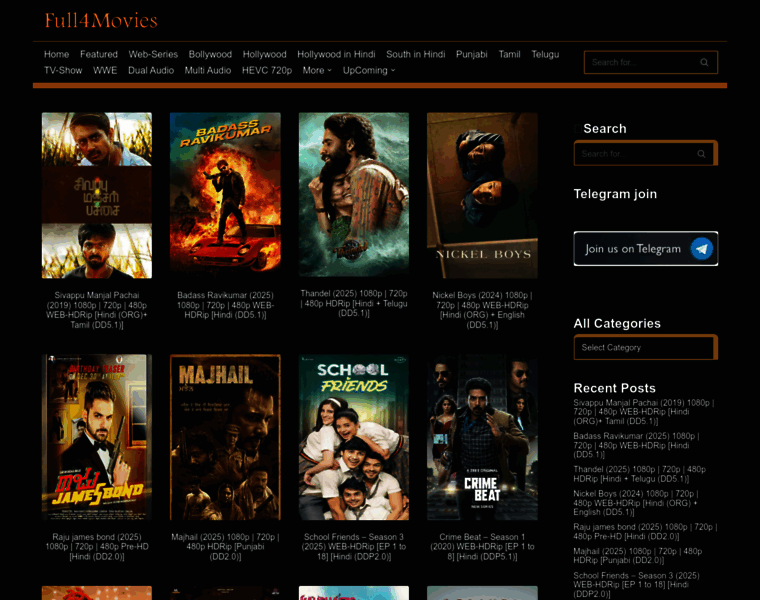Image resolution: width=760 pixels, height=600 pixels.
Task: Expand the More menu dropdown
Action: pyautogui.click(x=317, y=70)
